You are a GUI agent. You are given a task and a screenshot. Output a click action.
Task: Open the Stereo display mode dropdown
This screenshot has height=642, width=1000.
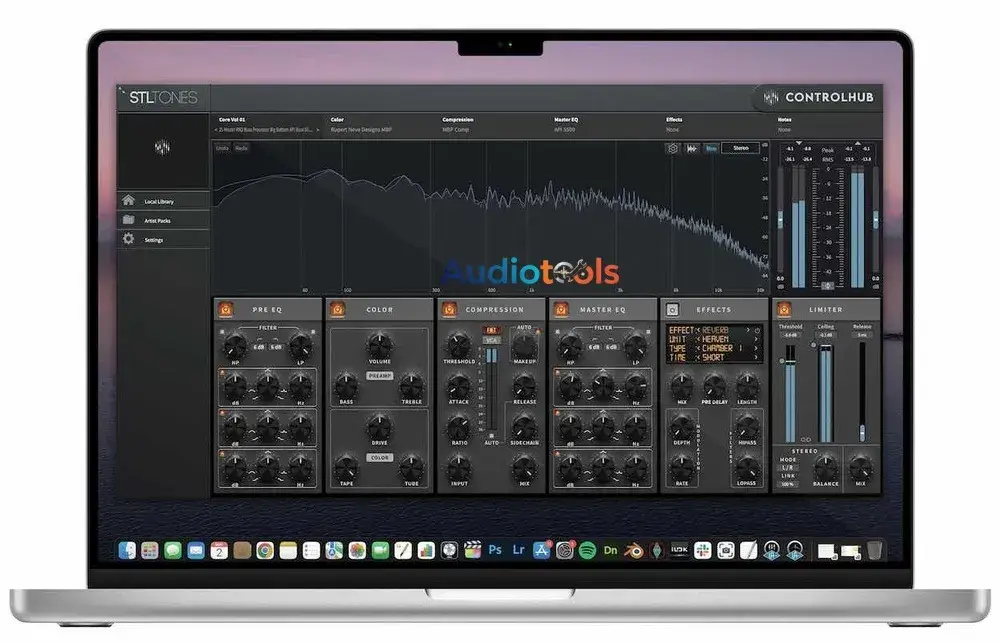[741, 148]
